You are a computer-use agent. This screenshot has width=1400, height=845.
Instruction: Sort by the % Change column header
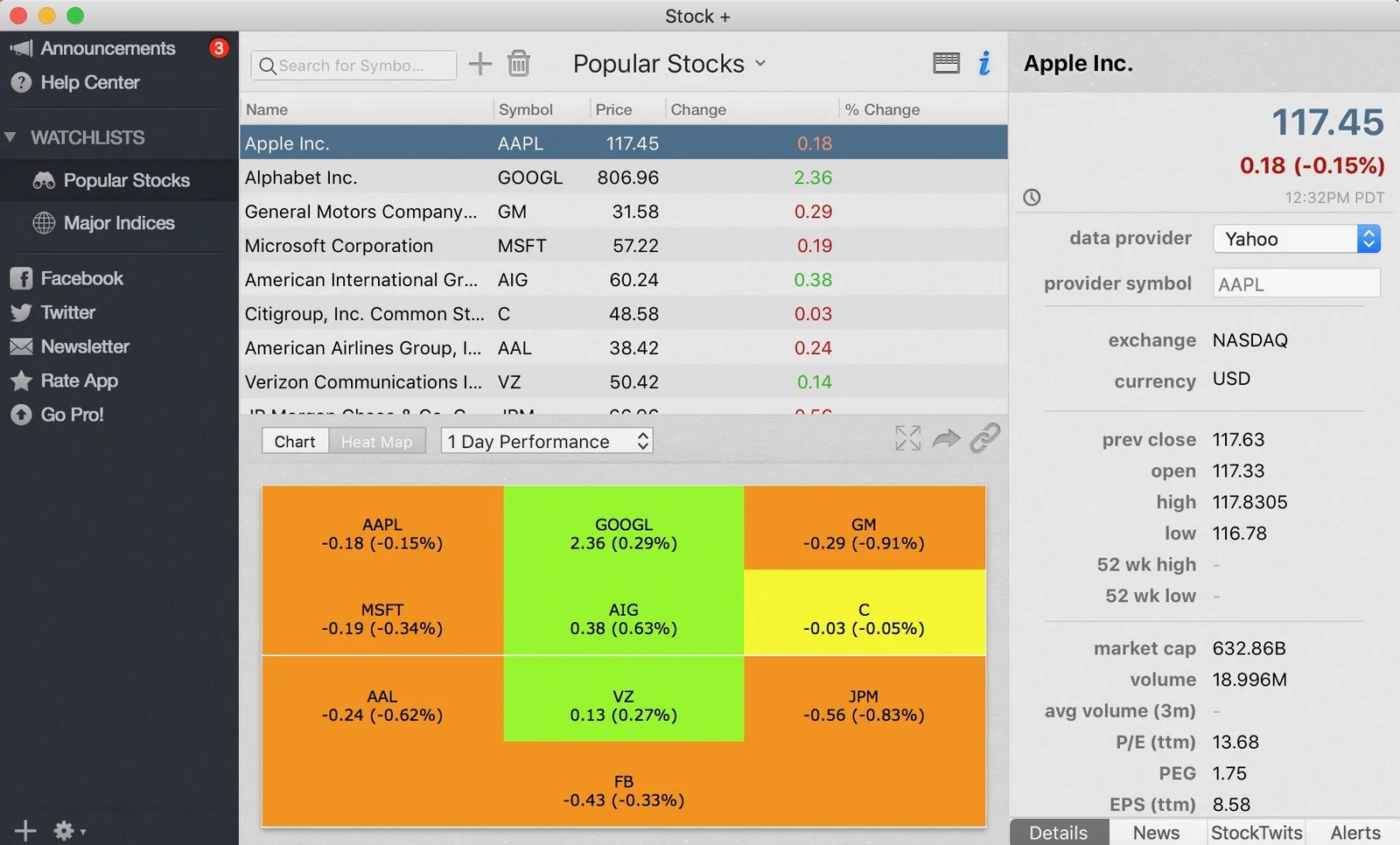point(923,109)
